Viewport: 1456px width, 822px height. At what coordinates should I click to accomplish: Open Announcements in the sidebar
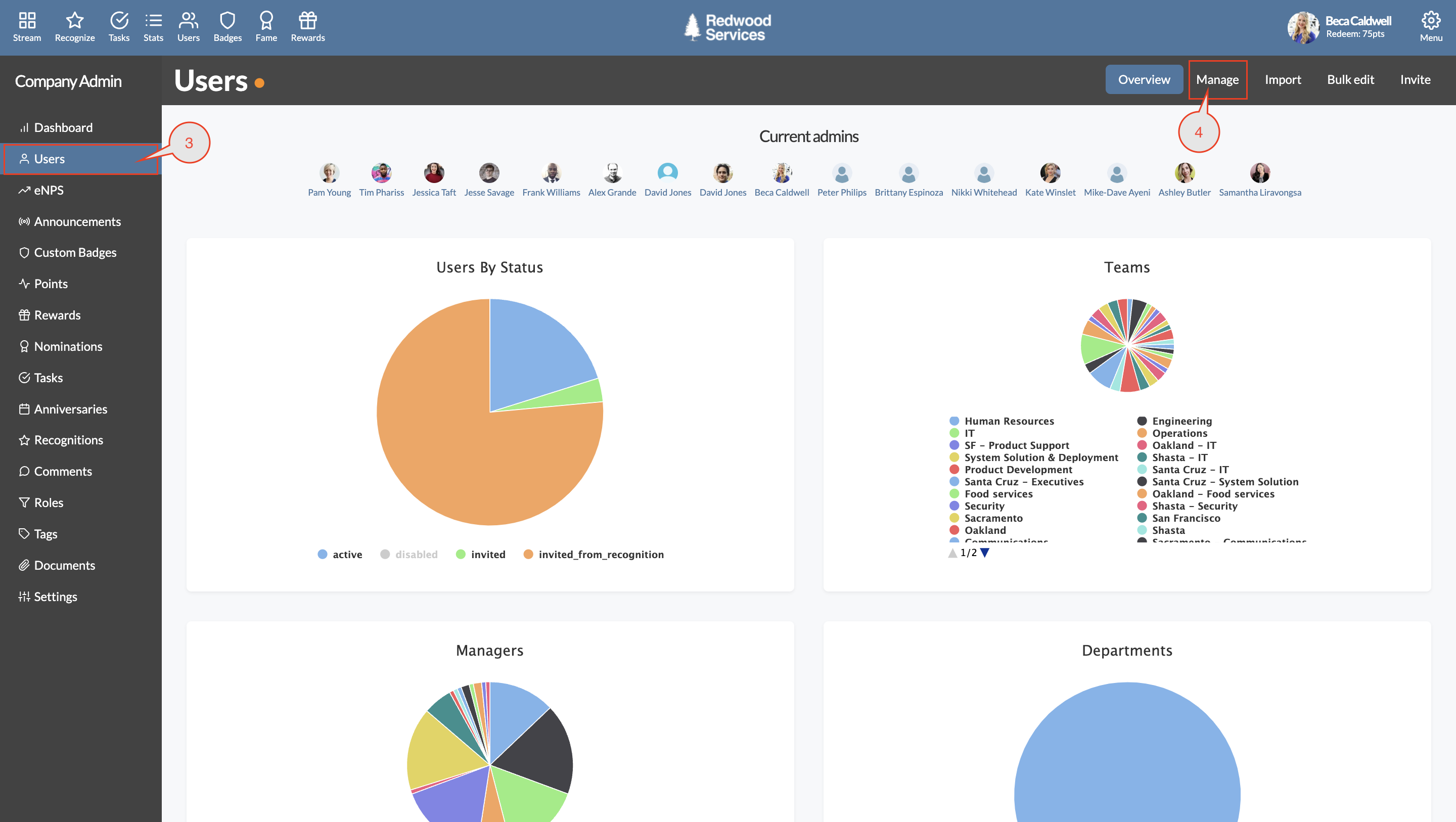pos(81,221)
